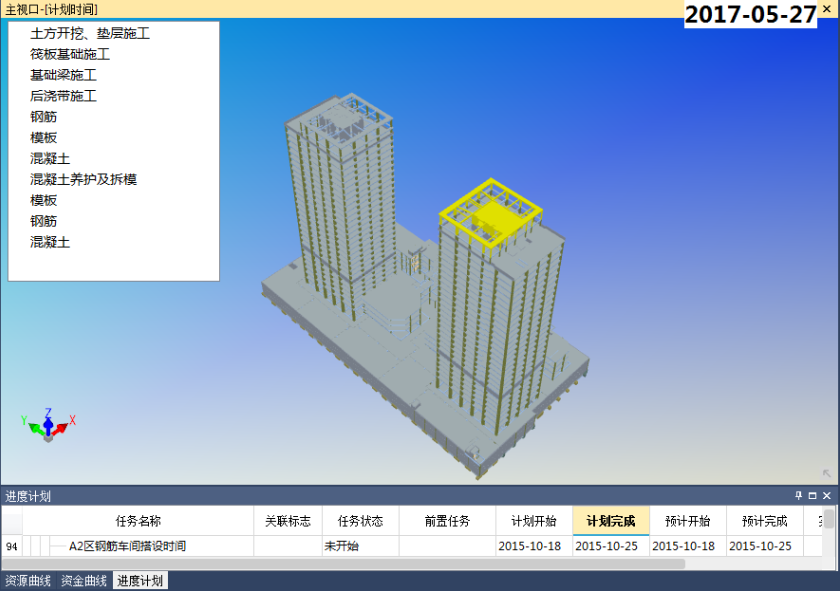Click the viewport corner arrow icon
The width and height of the screenshot is (840, 591).
click(827, 473)
